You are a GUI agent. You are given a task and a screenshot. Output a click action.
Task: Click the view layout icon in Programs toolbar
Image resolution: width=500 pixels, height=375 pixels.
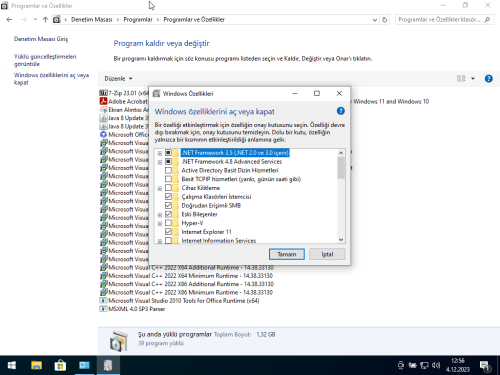461,79
